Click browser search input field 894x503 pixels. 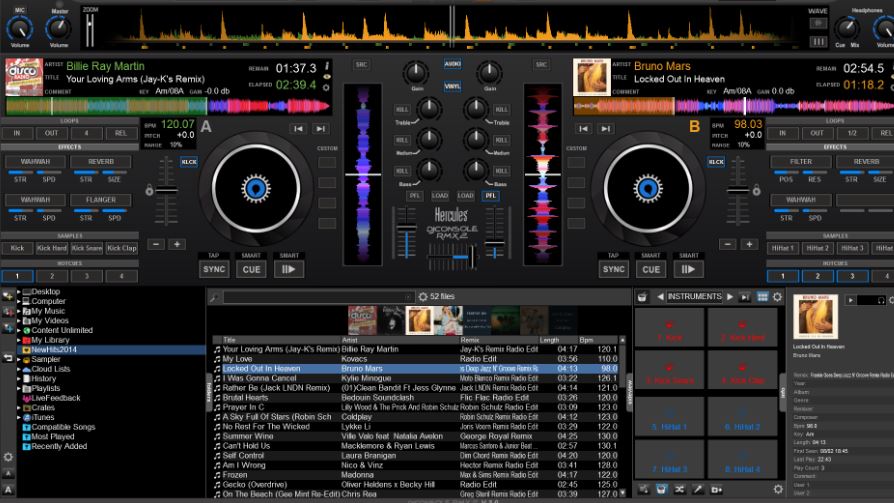[319, 297]
